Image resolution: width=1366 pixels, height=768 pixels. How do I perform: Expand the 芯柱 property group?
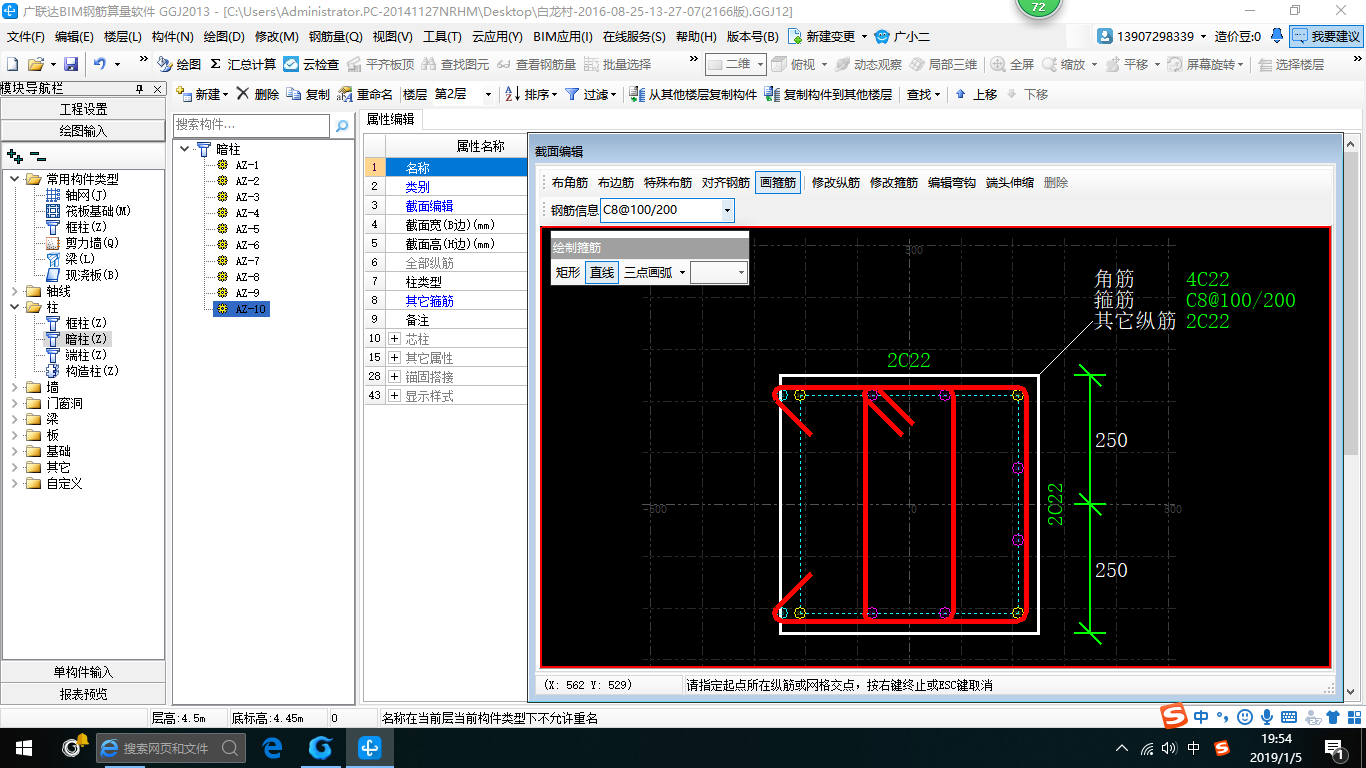click(394, 339)
